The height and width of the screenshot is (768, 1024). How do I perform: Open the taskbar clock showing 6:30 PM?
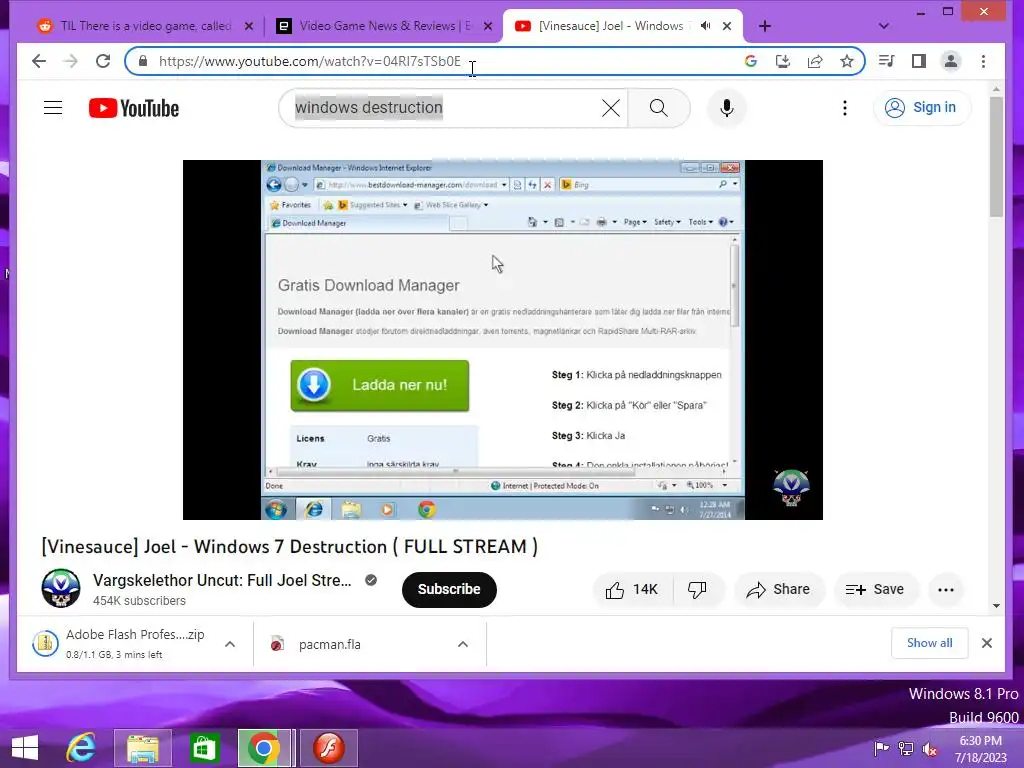980,749
